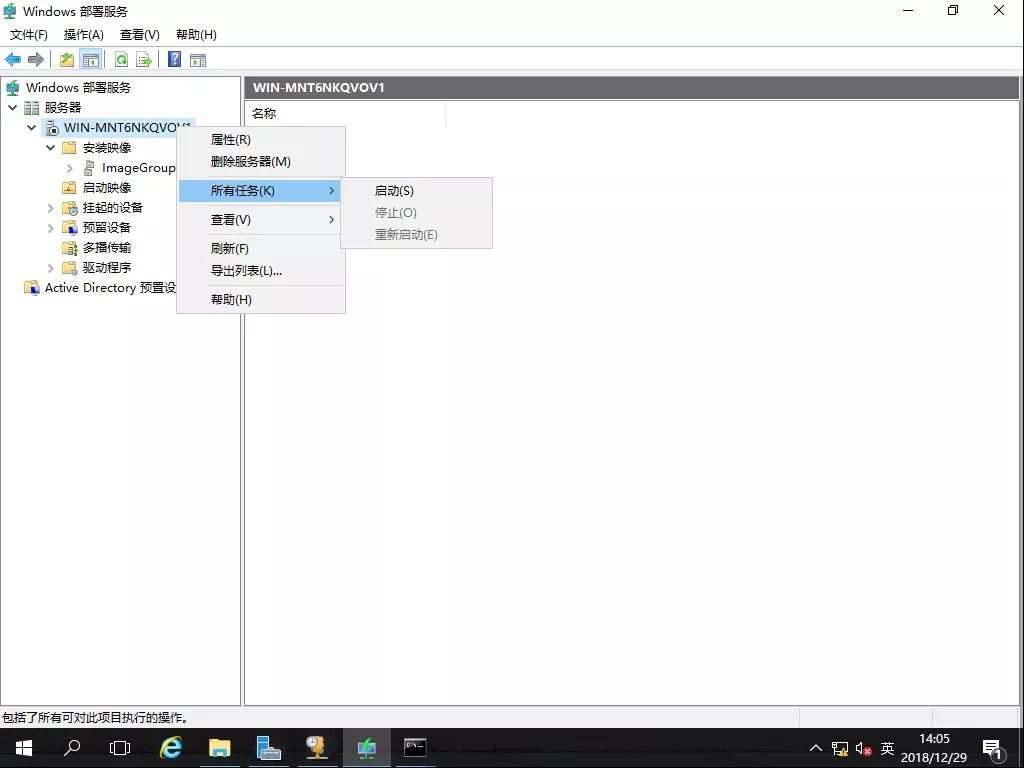Click the 名称 column header
The image size is (1024, 768).
[264, 114]
